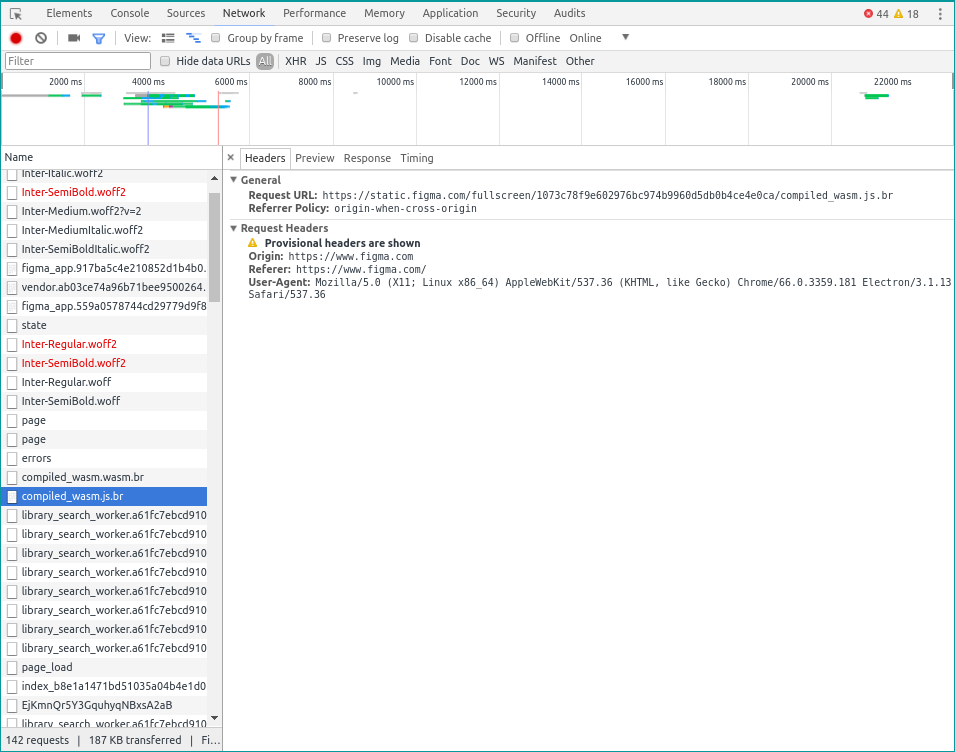Filter requests by Img type
Image resolution: width=955 pixels, height=752 pixels.
[x=372, y=61]
